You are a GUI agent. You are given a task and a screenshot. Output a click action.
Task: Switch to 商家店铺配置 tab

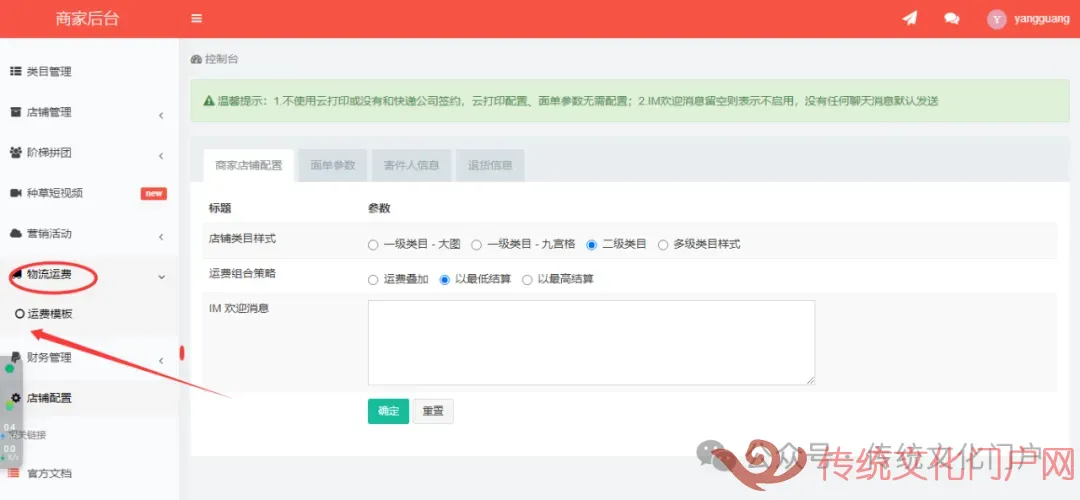249,165
